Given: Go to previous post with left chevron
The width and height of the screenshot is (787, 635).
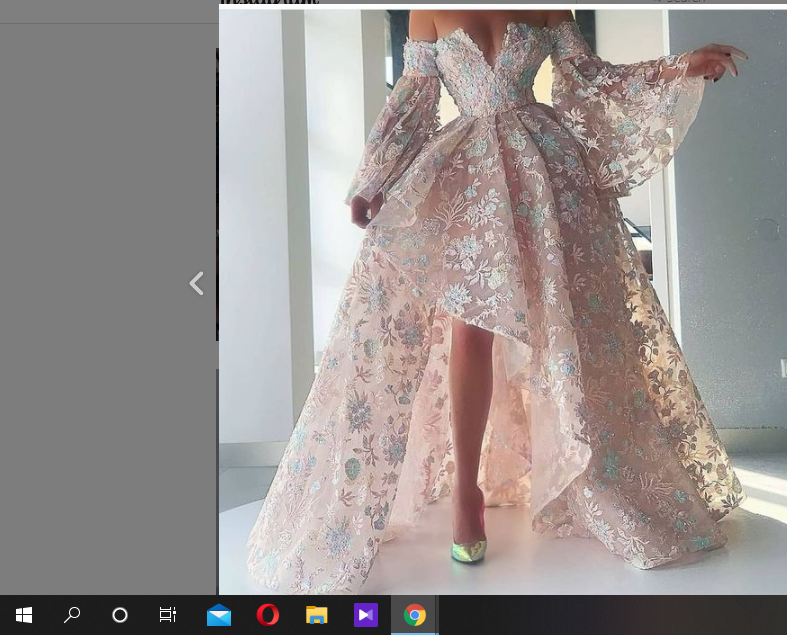Looking at the screenshot, I should [197, 284].
